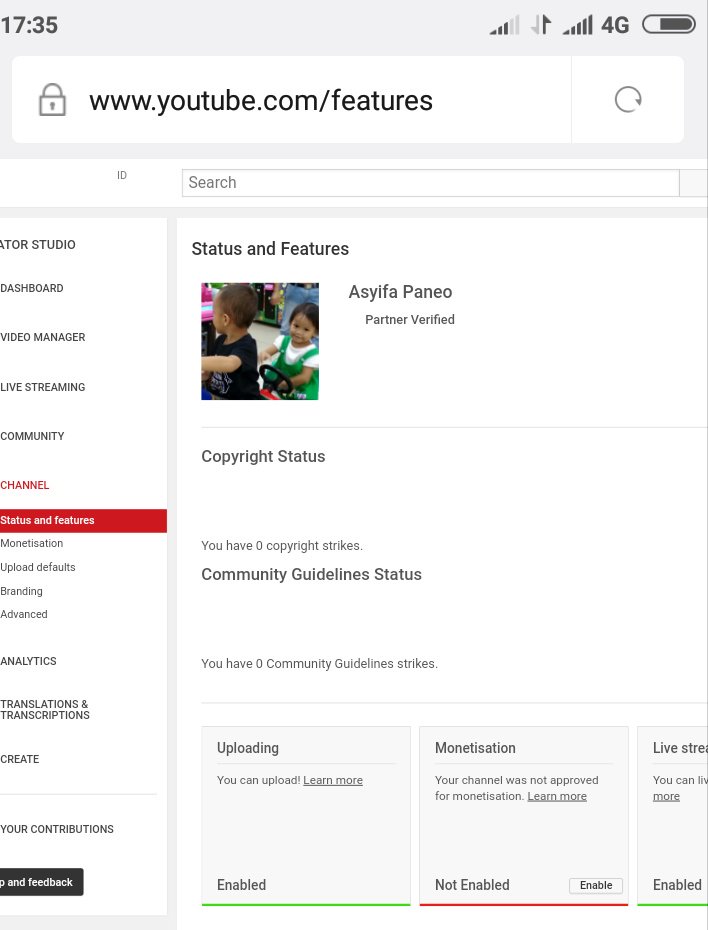Open Community in the sidebar

point(32,437)
